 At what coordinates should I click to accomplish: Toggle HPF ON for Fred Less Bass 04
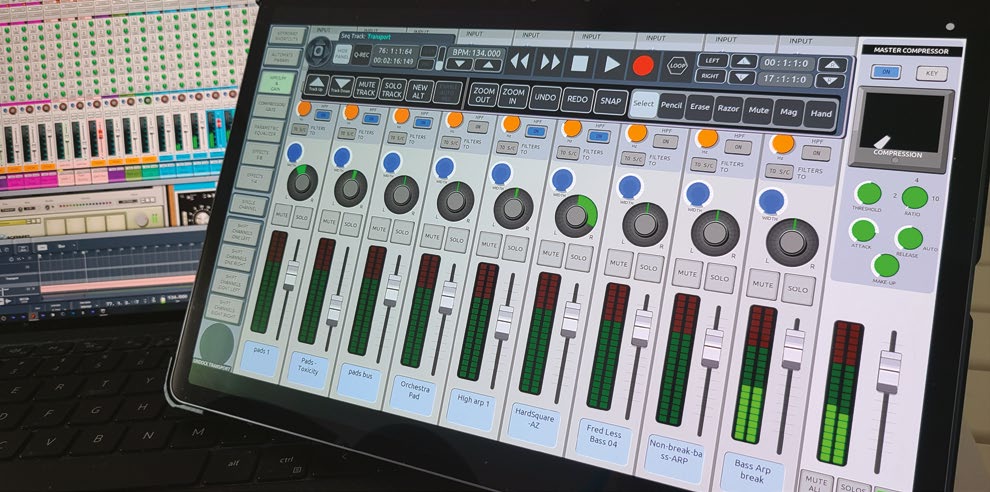click(x=665, y=141)
